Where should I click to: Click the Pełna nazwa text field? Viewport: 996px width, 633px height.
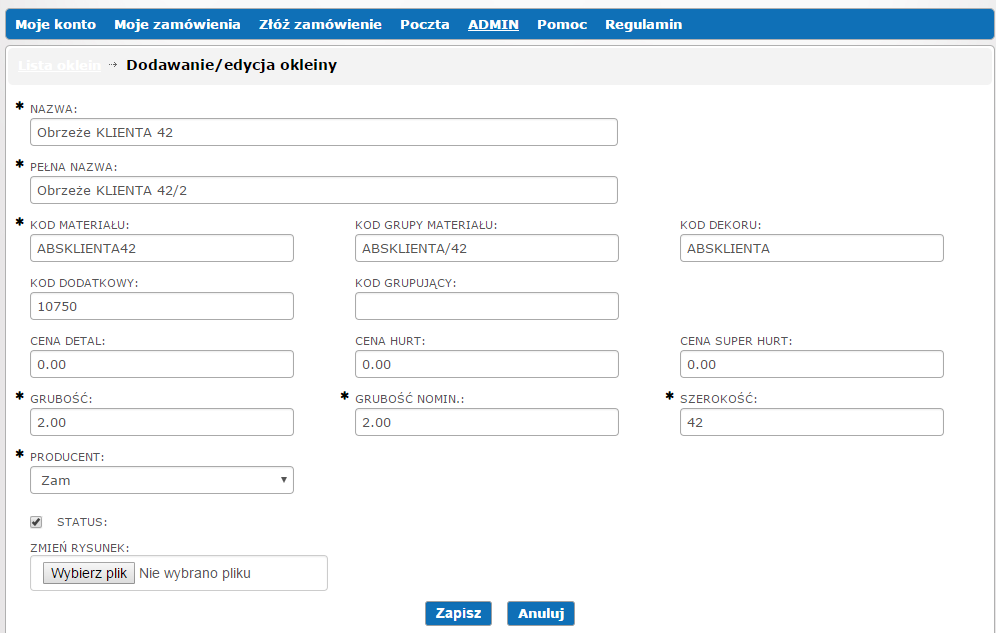click(x=323, y=190)
